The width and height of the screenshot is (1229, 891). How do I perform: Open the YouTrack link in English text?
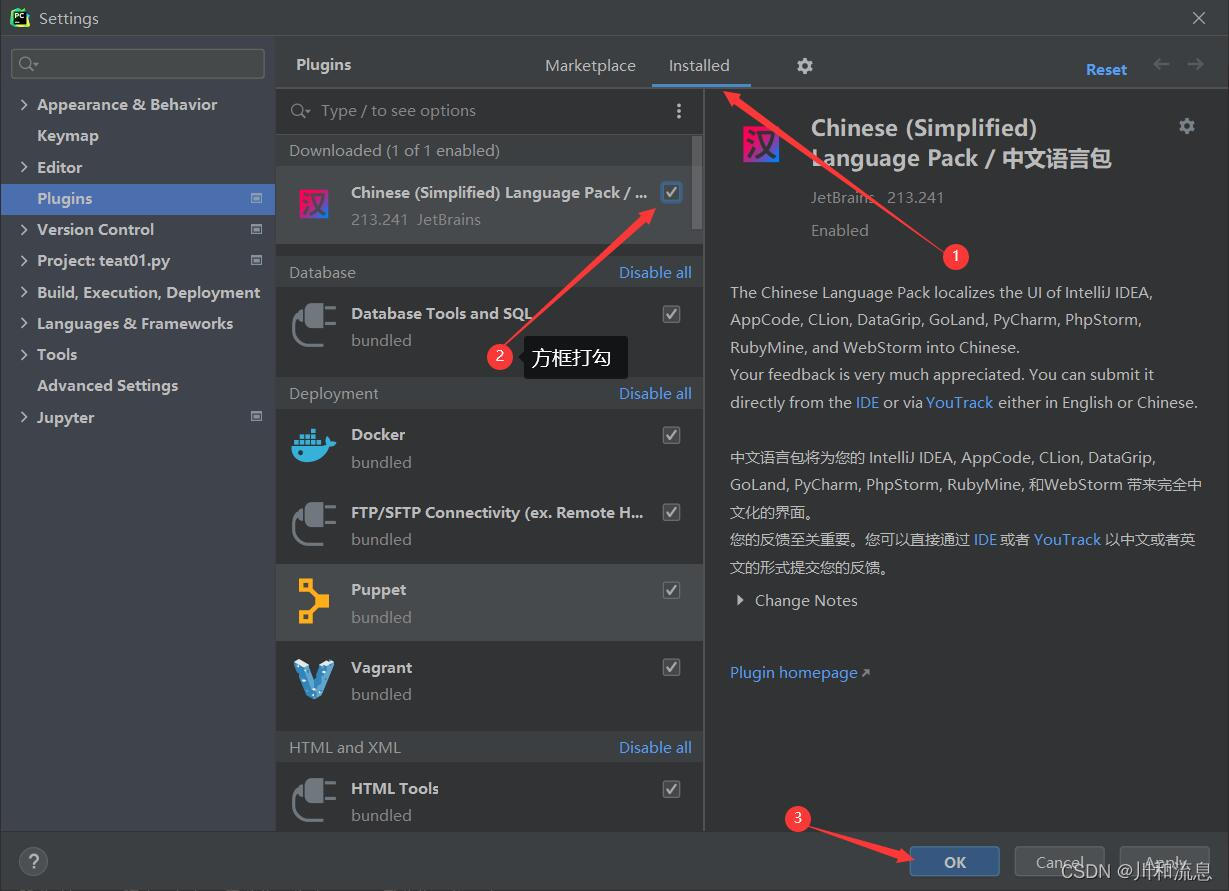click(960, 402)
